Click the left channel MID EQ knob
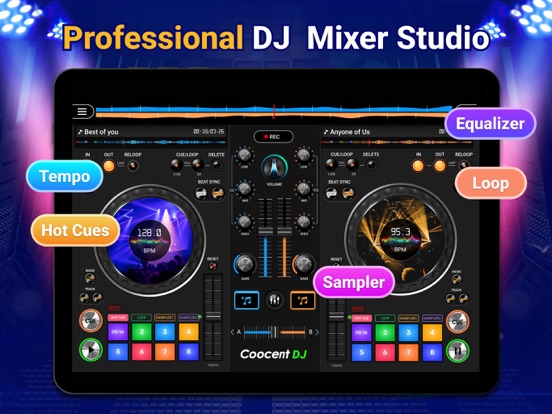The height and width of the screenshot is (414, 552). tap(244, 189)
